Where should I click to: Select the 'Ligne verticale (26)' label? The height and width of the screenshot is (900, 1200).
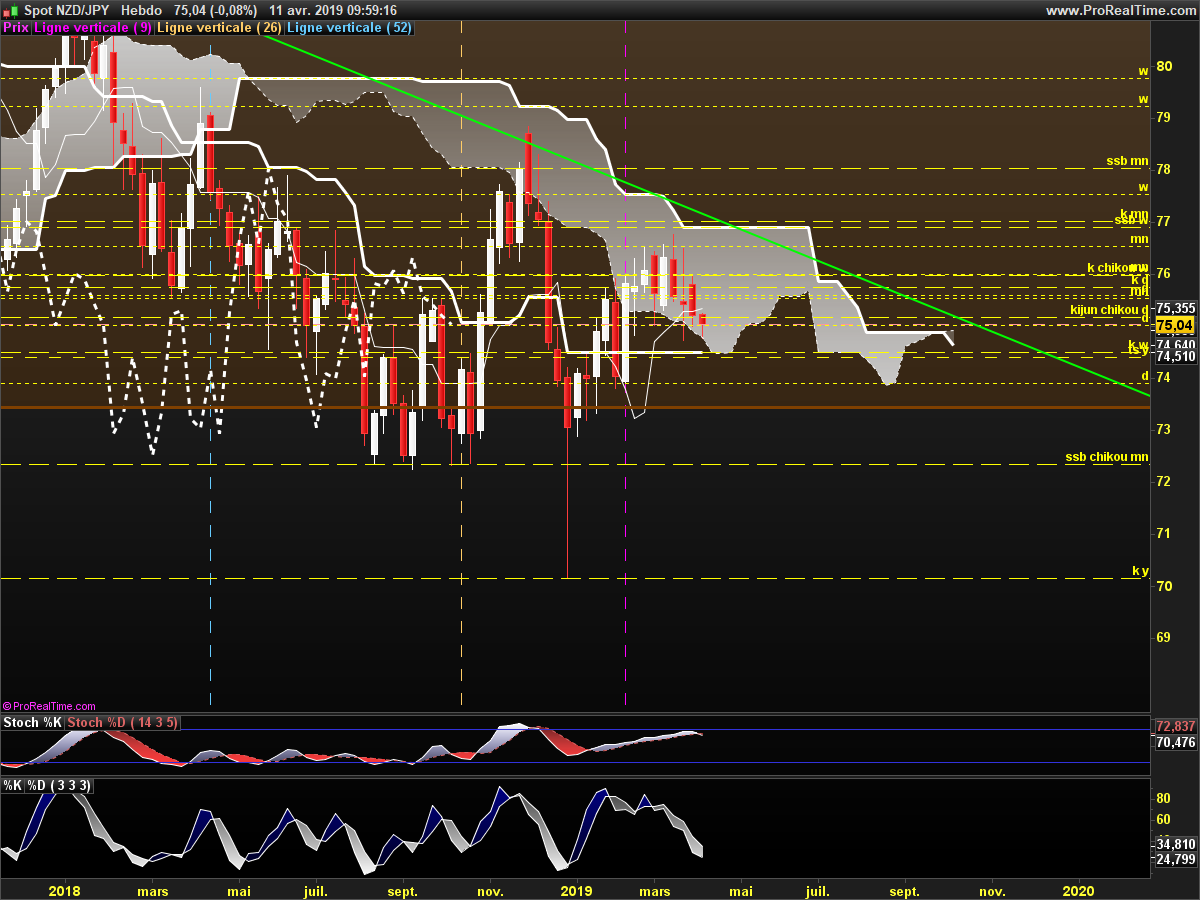[220, 28]
